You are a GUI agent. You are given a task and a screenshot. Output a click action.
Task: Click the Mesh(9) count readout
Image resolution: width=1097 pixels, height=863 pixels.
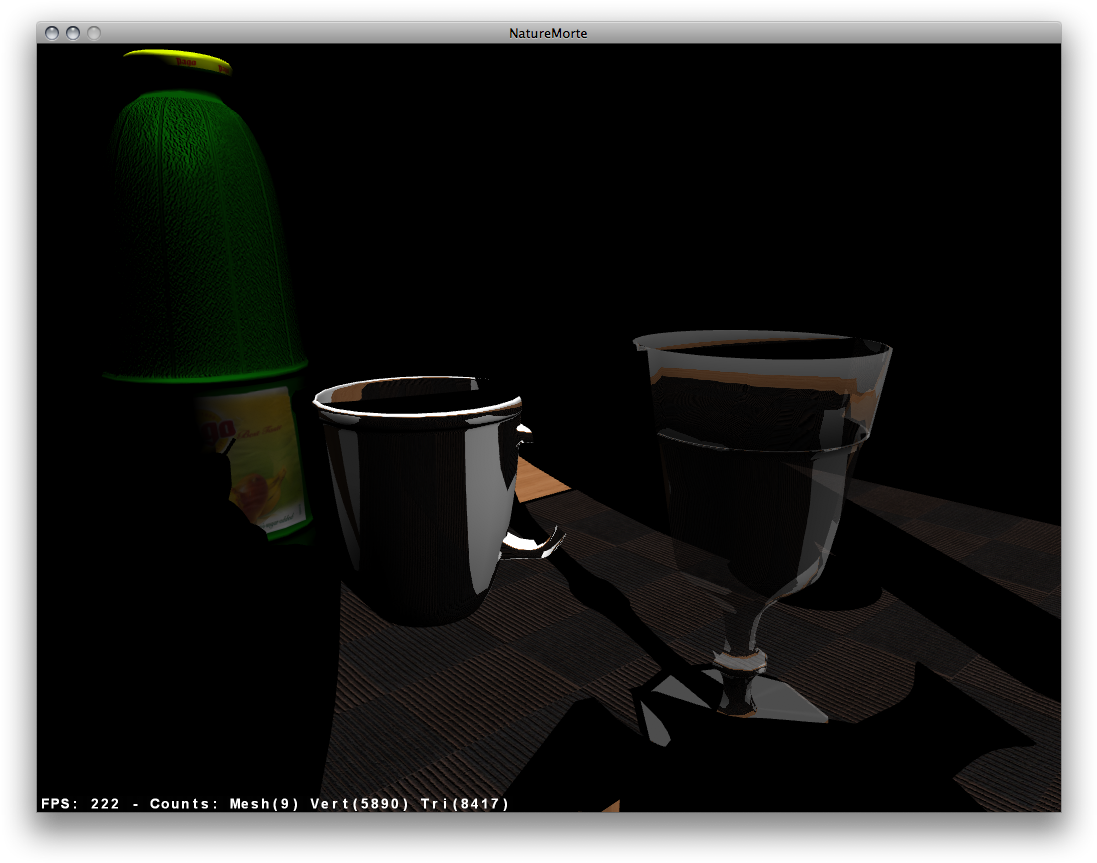(267, 804)
